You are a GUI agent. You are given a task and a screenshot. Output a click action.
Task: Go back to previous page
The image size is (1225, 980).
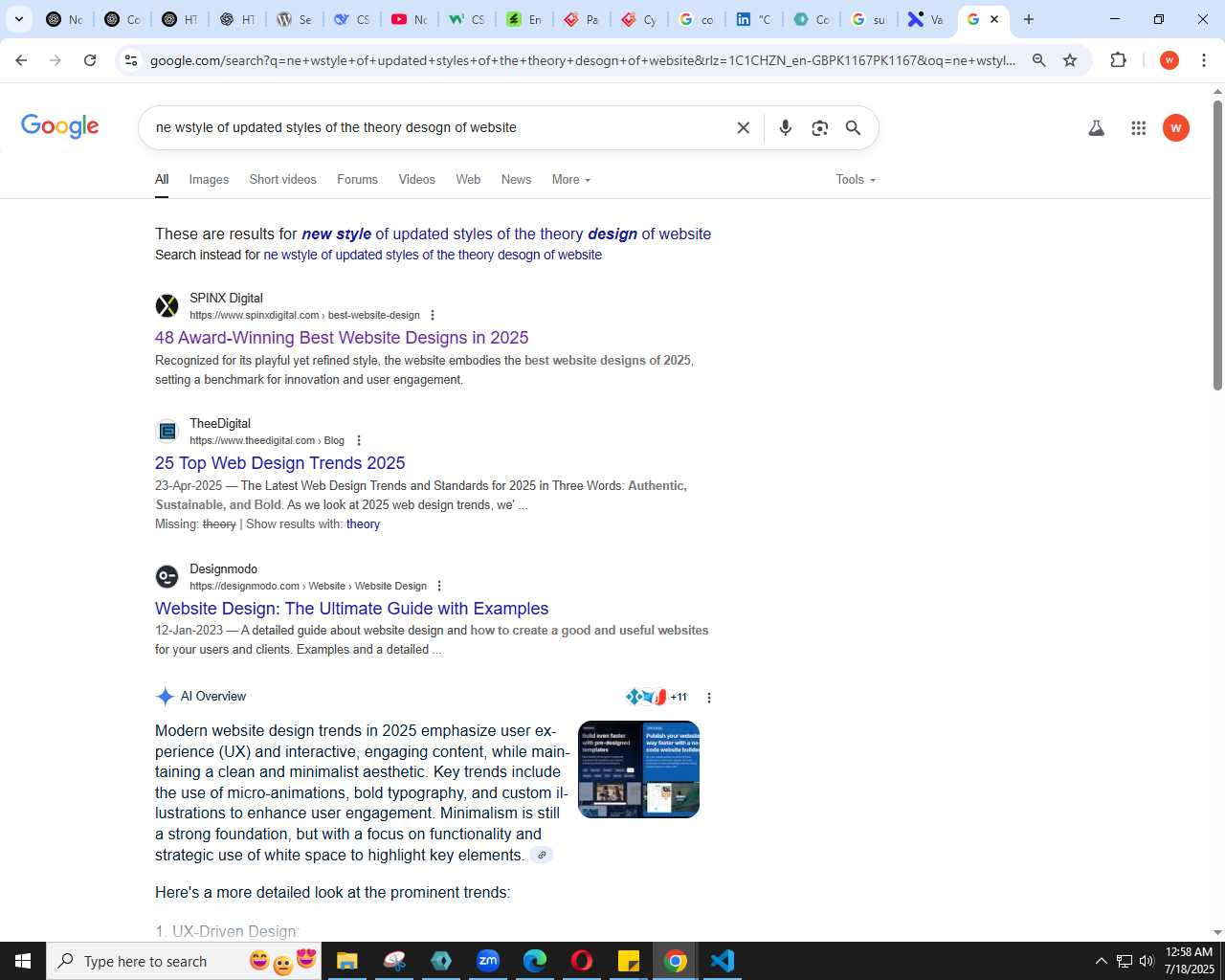(x=21, y=60)
